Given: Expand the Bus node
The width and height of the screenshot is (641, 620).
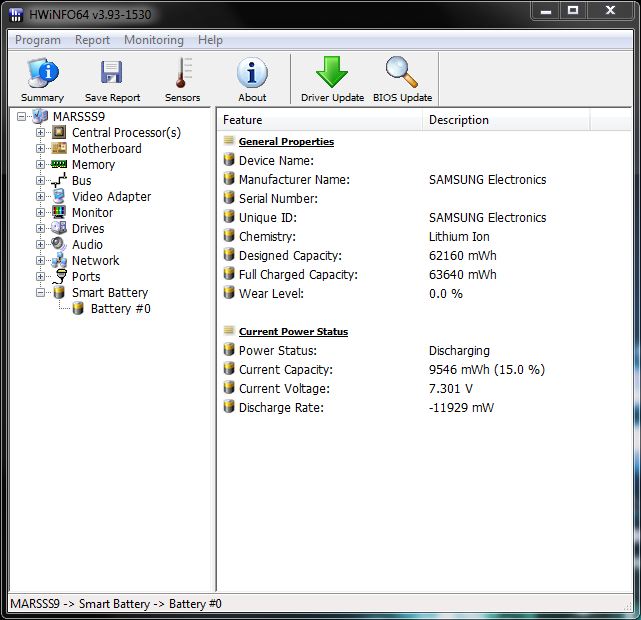Looking at the screenshot, I should tap(40, 180).
